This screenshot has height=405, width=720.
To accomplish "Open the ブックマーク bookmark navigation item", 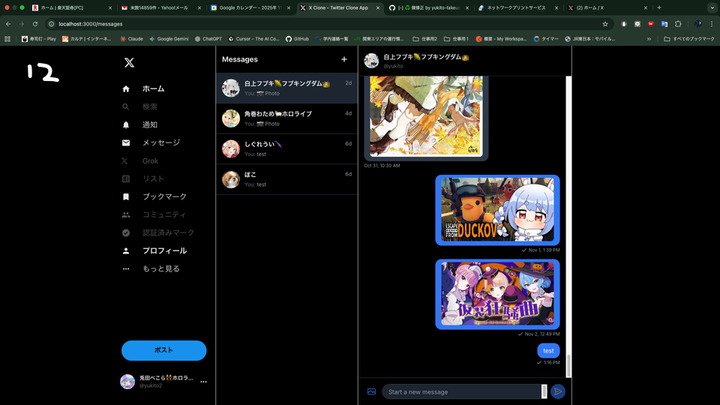I will click(x=154, y=197).
